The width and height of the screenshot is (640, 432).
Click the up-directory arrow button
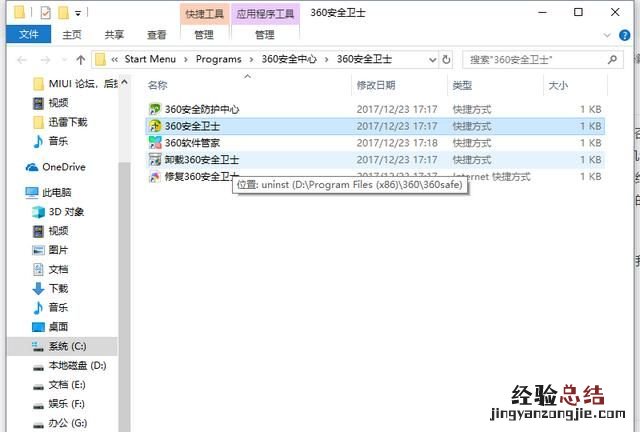(x=79, y=59)
